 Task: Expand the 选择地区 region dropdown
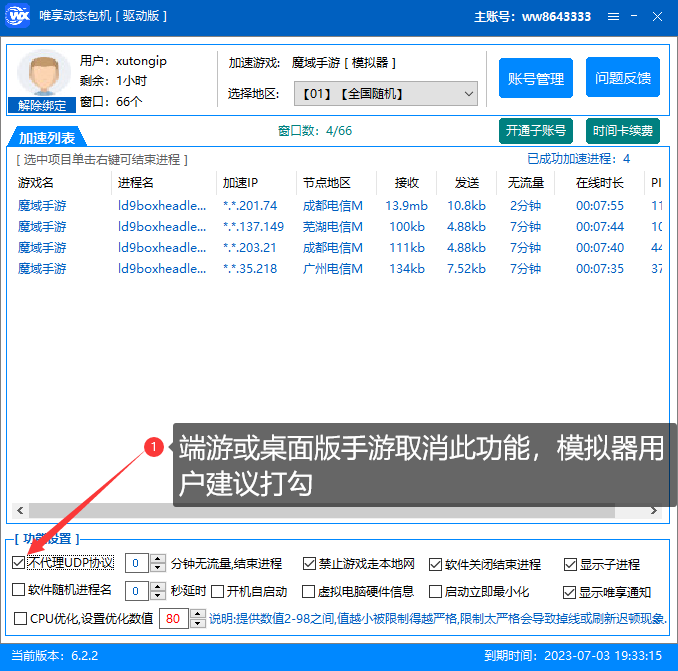coord(386,93)
